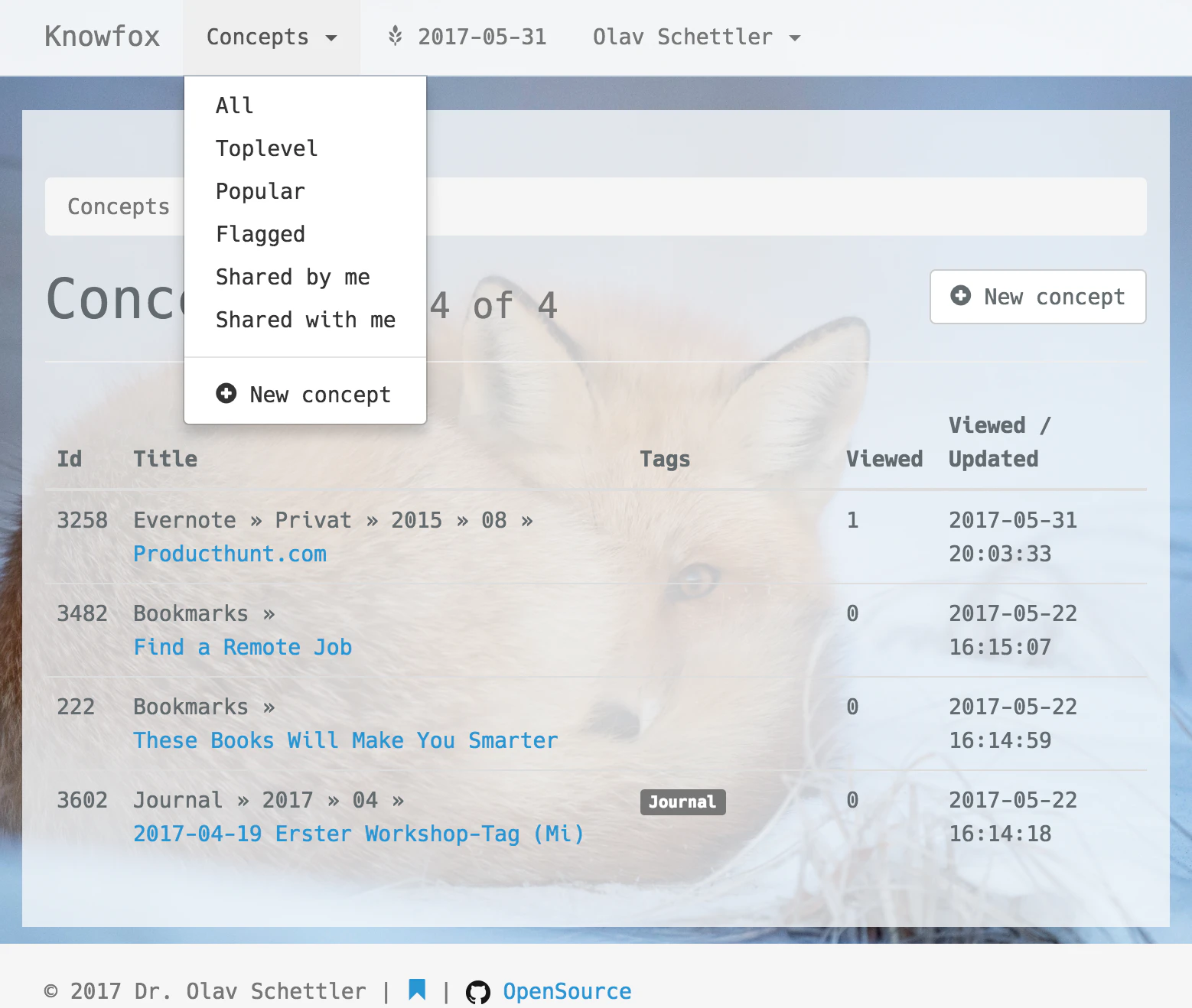Viewport: 1192px width, 1008px height.
Task: Select All from the Concepts menu
Action: [x=233, y=106]
